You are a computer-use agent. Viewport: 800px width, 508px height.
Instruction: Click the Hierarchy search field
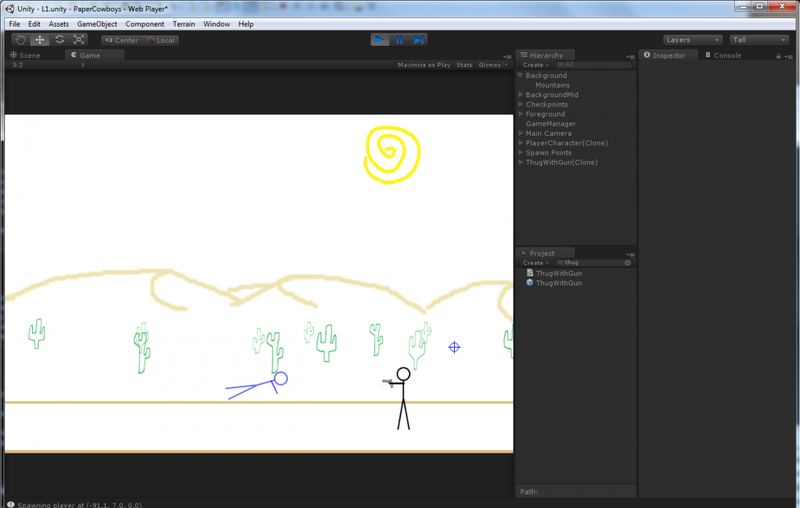pos(594,65)
